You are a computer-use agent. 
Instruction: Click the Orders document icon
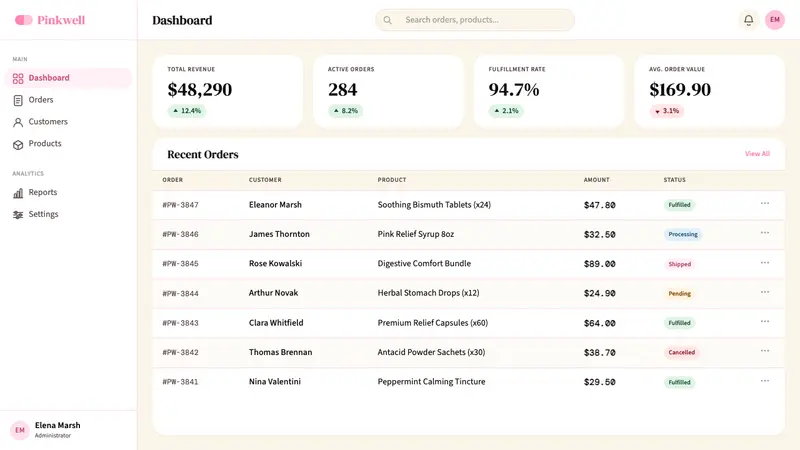pyautogui.click(x=18, y=101)
